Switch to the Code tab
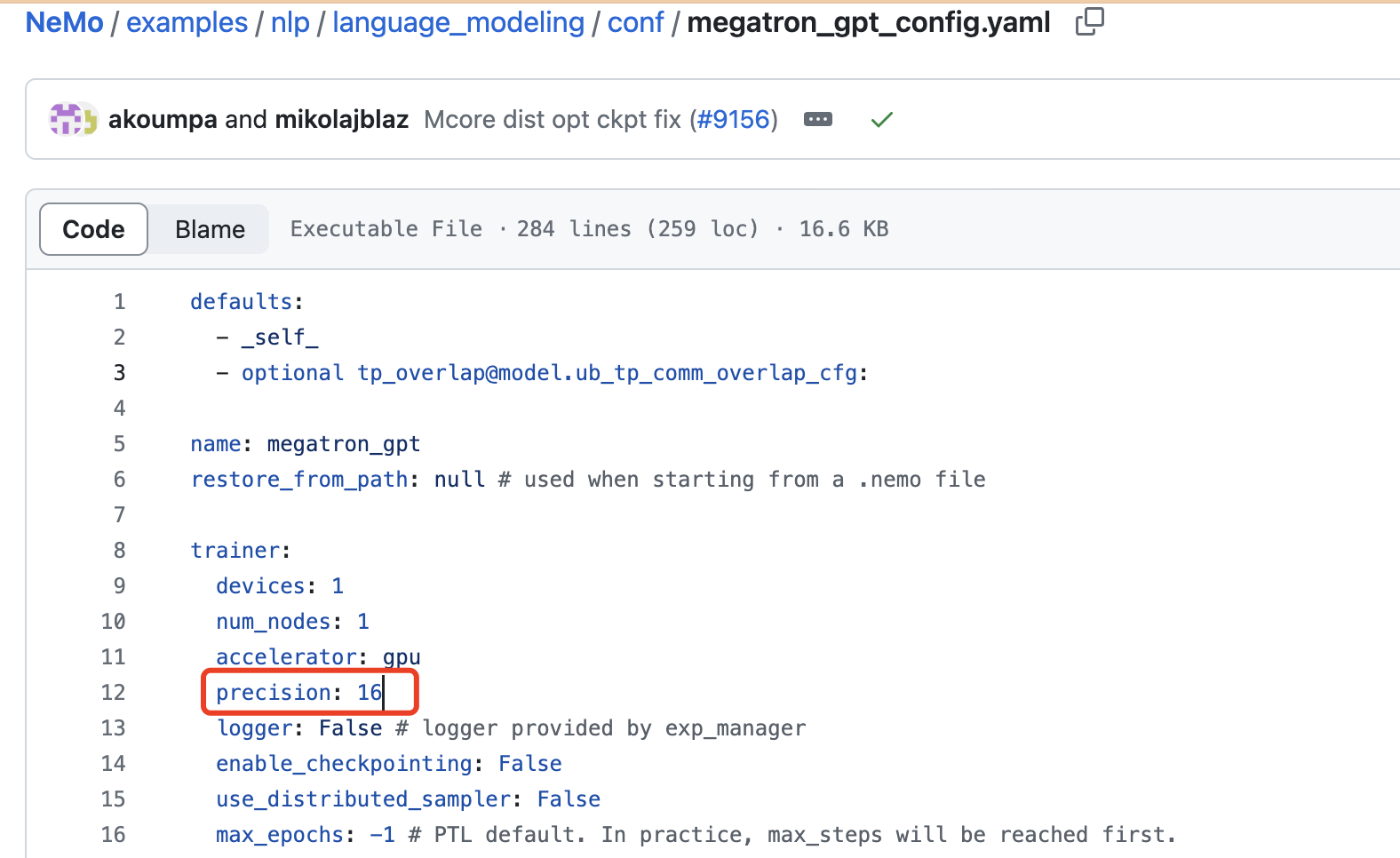Screen dimensions: 1400x858 [x=93, y=229]
